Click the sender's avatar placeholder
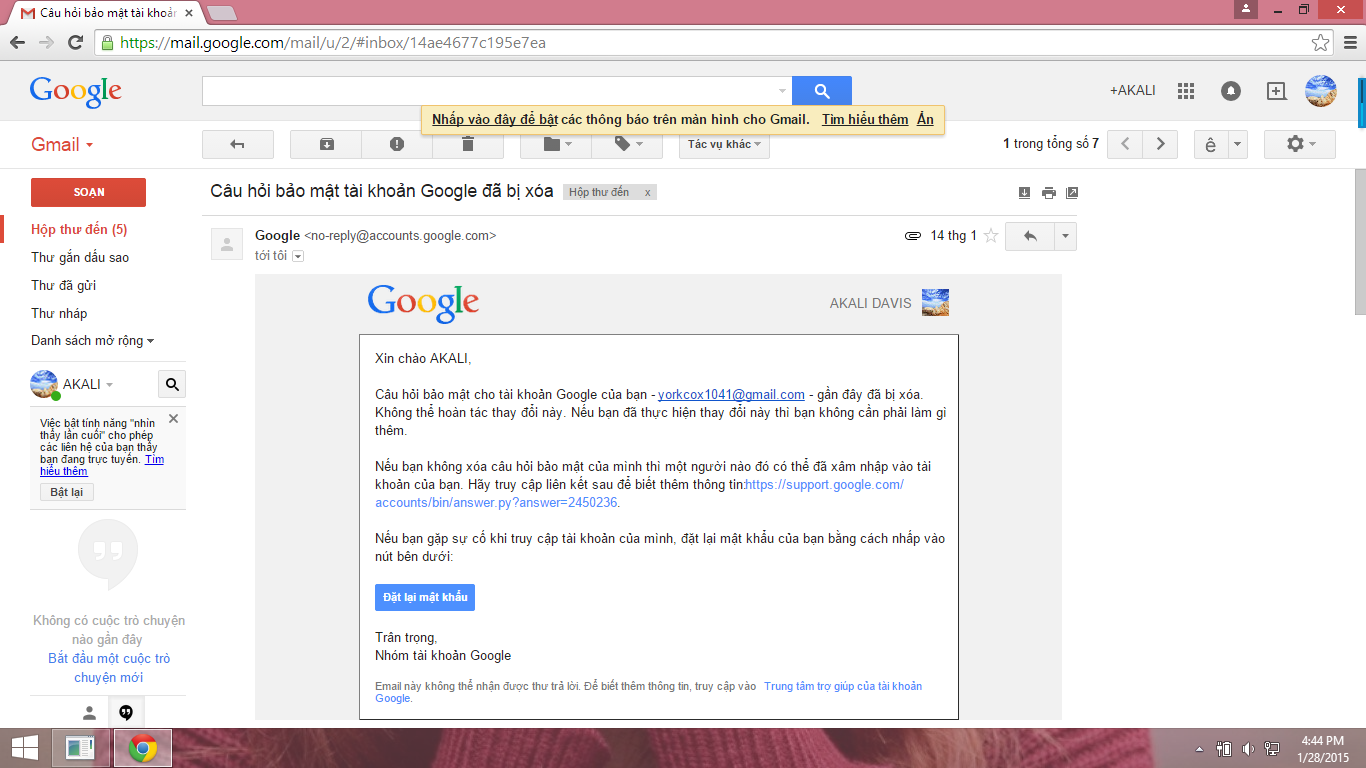 (227, 244)
